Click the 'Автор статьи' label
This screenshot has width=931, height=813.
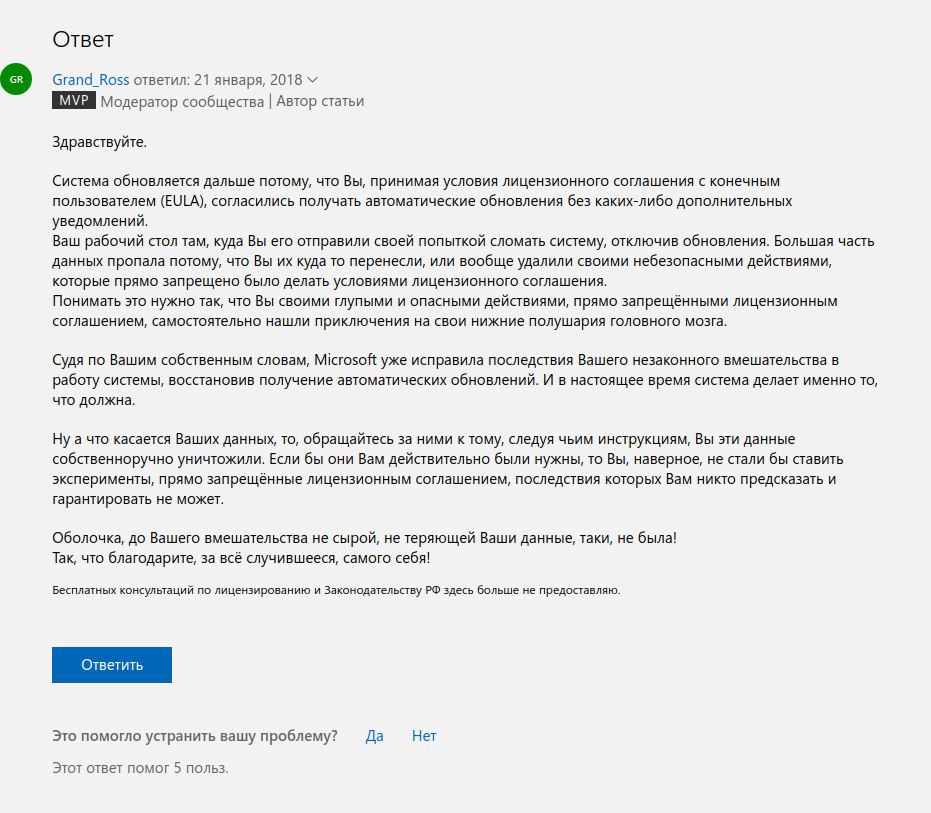pyautogui.click(x=320, y=101)
